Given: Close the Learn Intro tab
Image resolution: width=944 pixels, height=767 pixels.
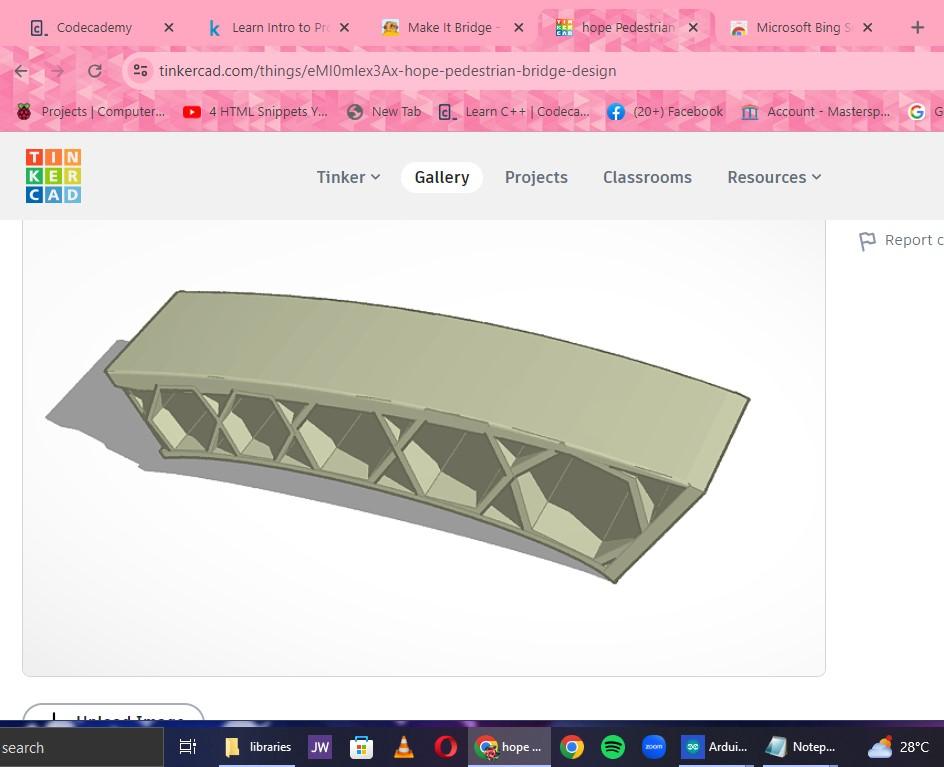Looking at the screenshot, I should (x=344, y=28).
